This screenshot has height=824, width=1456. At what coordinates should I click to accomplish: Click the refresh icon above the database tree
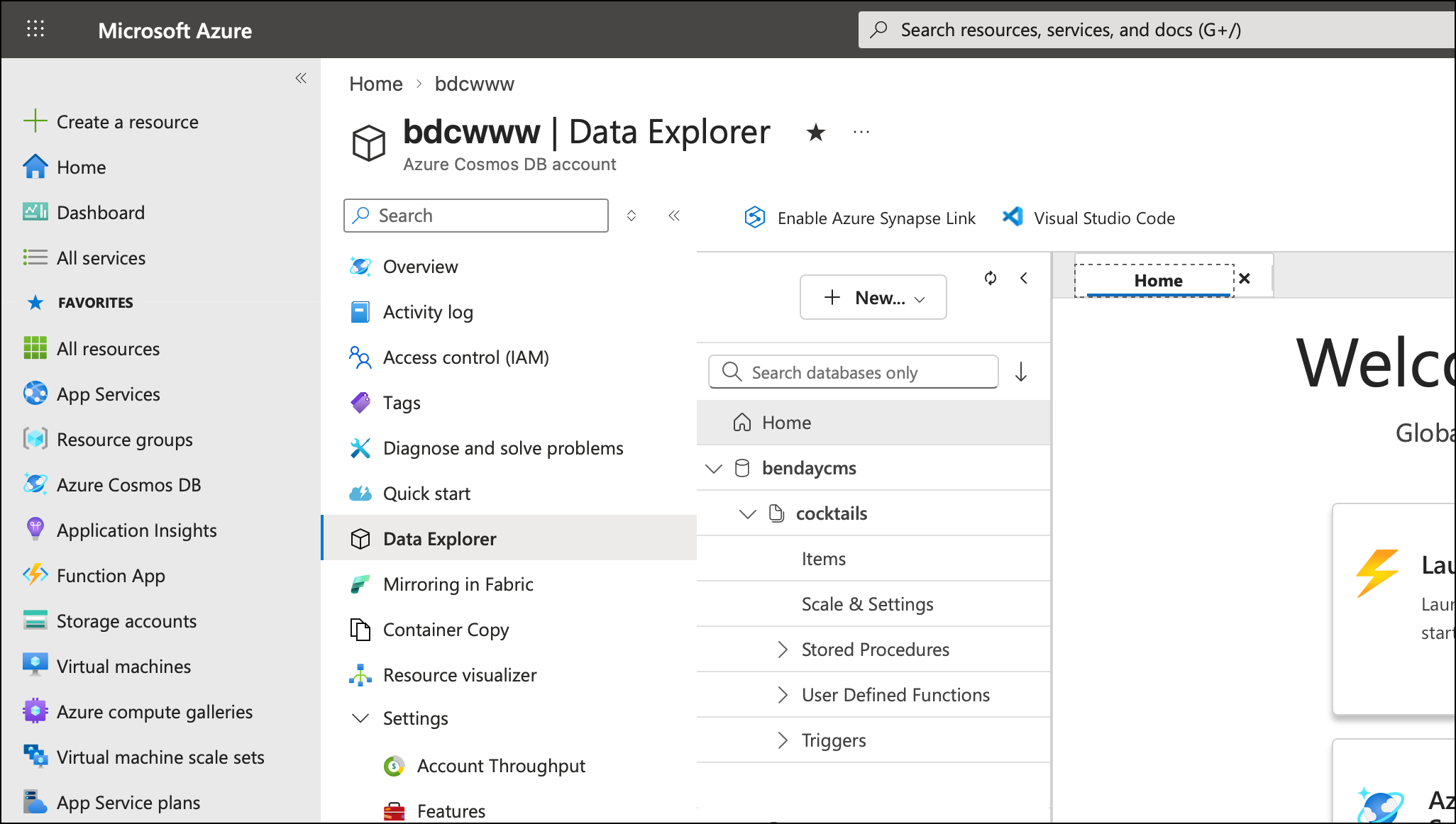click(x=991, y=278)
